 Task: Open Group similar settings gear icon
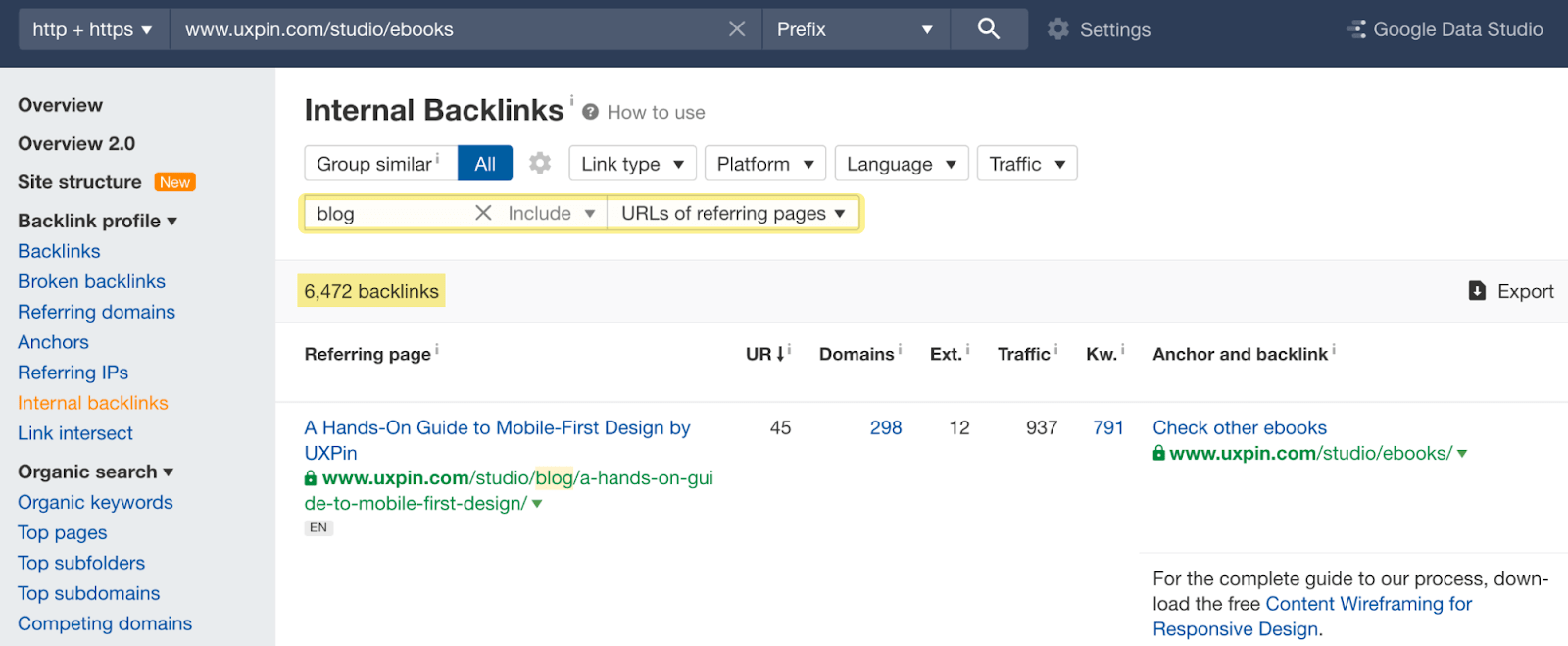[540, 163]
